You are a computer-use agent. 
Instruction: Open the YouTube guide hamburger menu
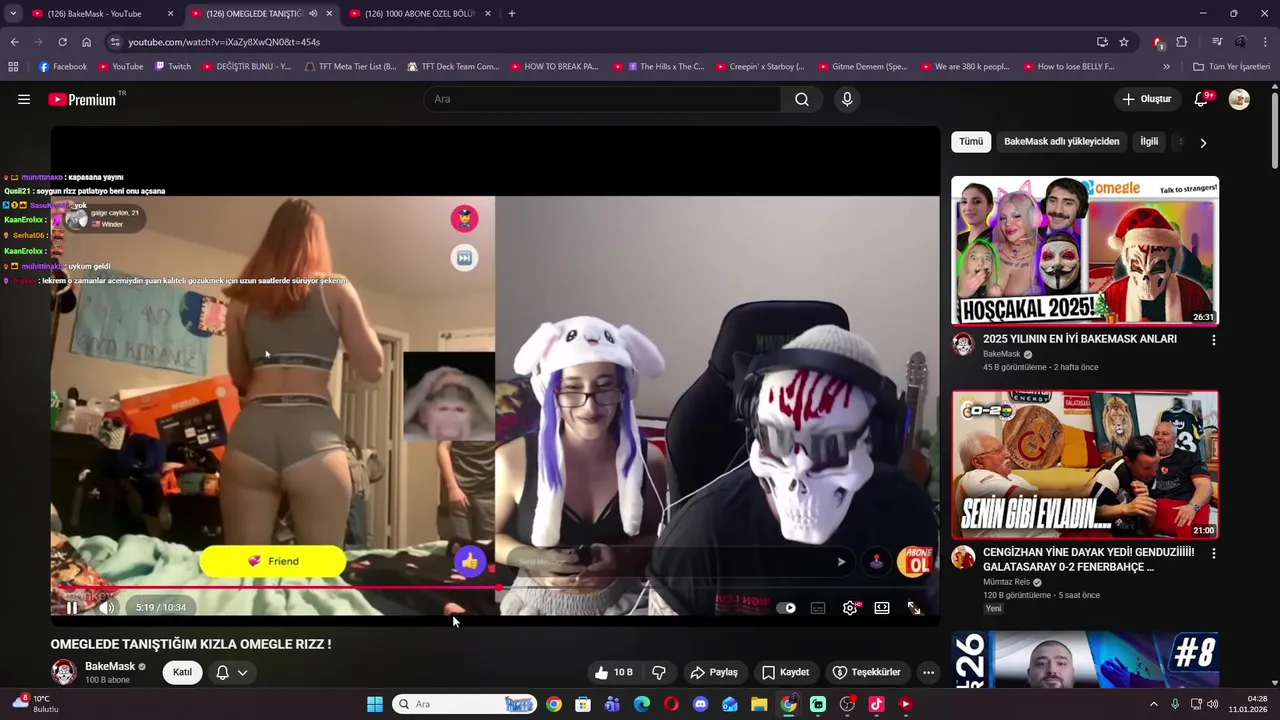(24, 99)
